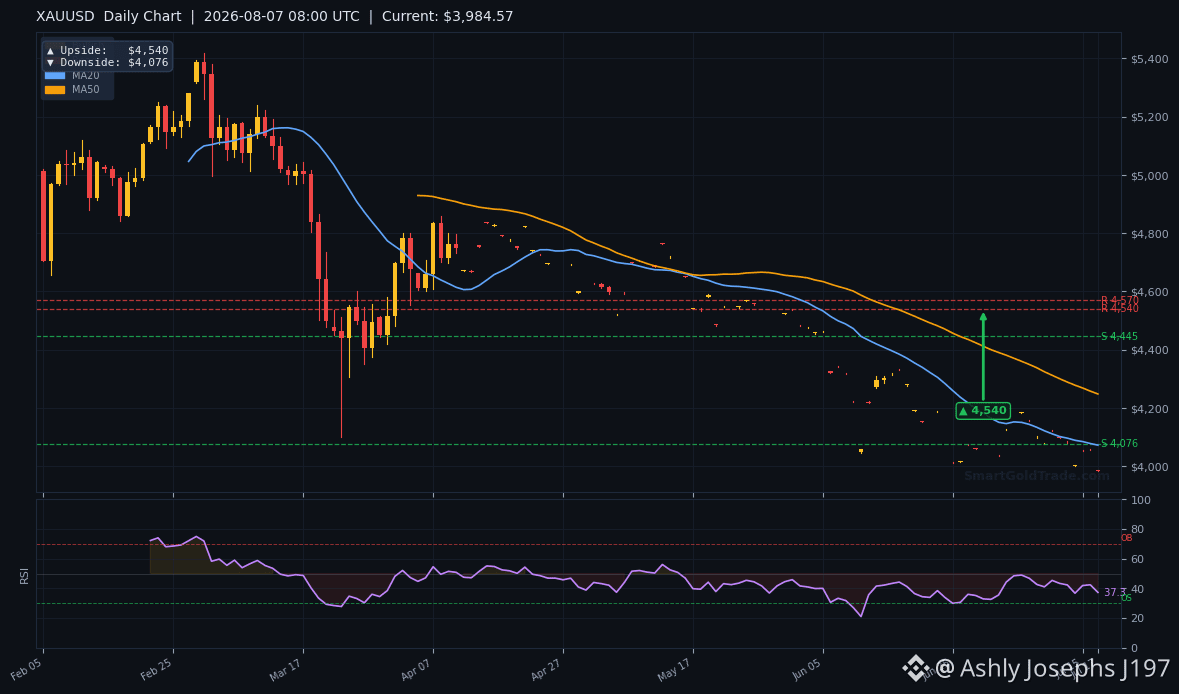The width and height of the screenshot is (1179, 694).
Task: Click the red 'OB' overbought label
Action: pos(1126,538)
